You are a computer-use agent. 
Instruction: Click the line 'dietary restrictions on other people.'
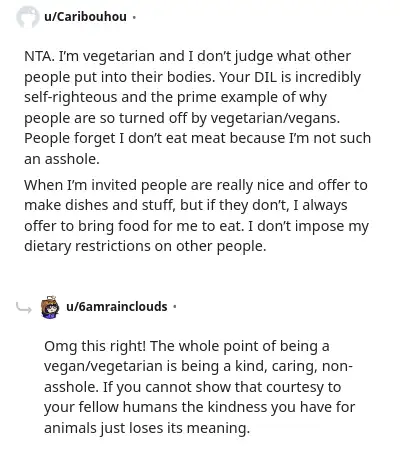145,246
